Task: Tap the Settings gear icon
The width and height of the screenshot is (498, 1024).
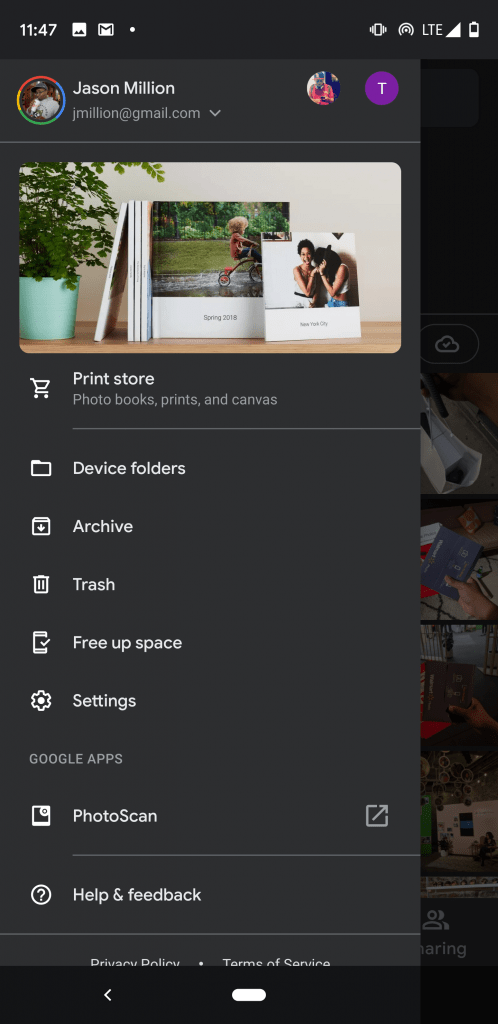Action: pos(40,701)
